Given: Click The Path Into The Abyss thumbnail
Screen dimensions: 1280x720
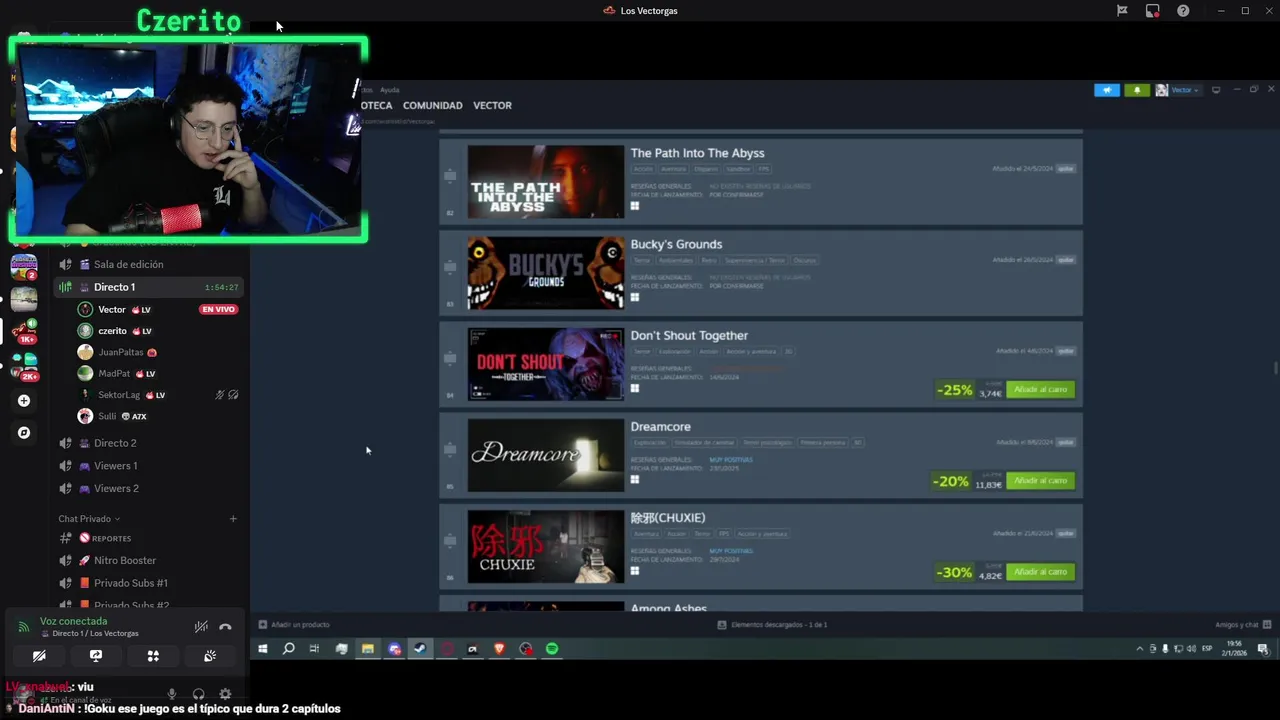Looking at the screenshot, I should pyautogui.click(x=546, y=182).
